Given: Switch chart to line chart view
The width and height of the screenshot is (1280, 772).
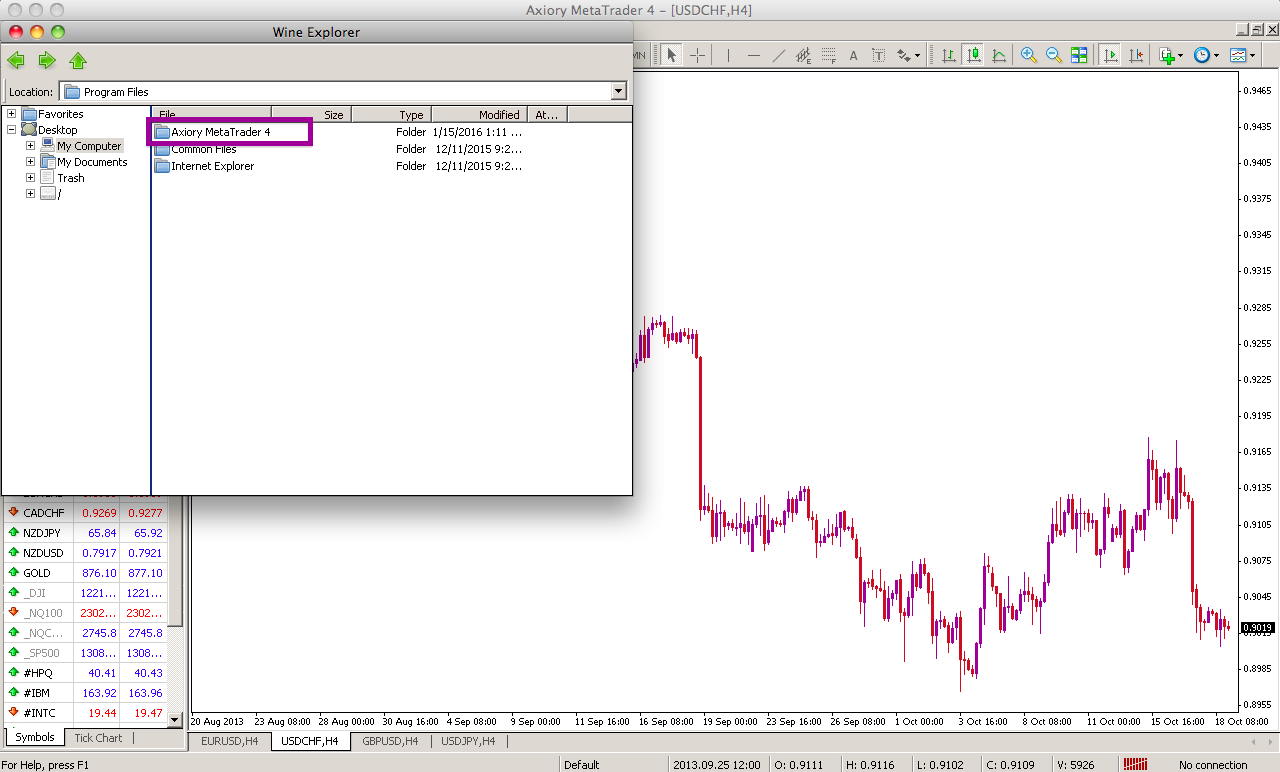Looking at the screenshot, I should pos(998,55).
